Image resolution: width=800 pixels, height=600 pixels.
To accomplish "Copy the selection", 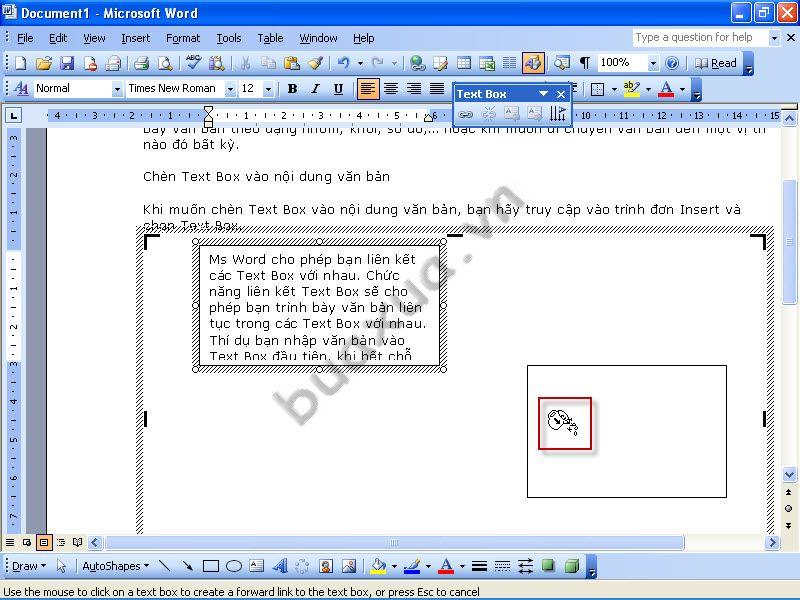I will (268, 63).
